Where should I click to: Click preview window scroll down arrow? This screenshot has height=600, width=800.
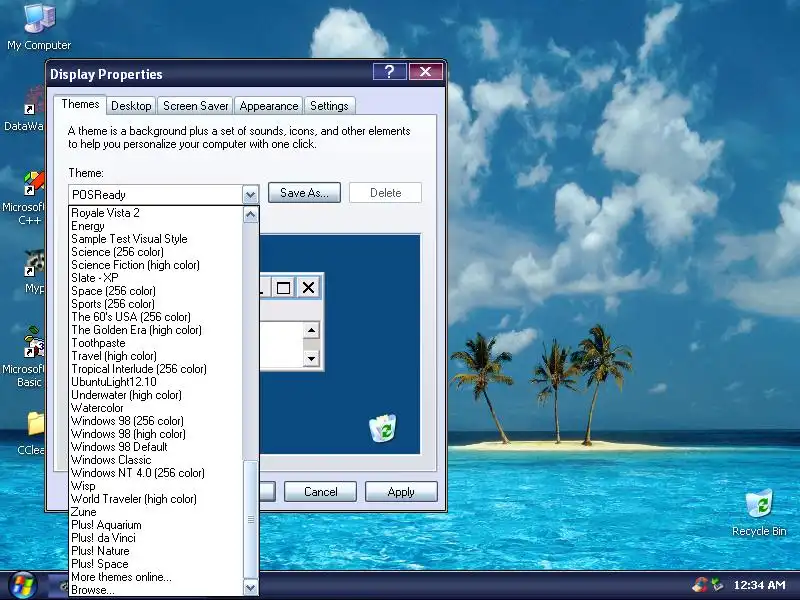pos(311,359)
